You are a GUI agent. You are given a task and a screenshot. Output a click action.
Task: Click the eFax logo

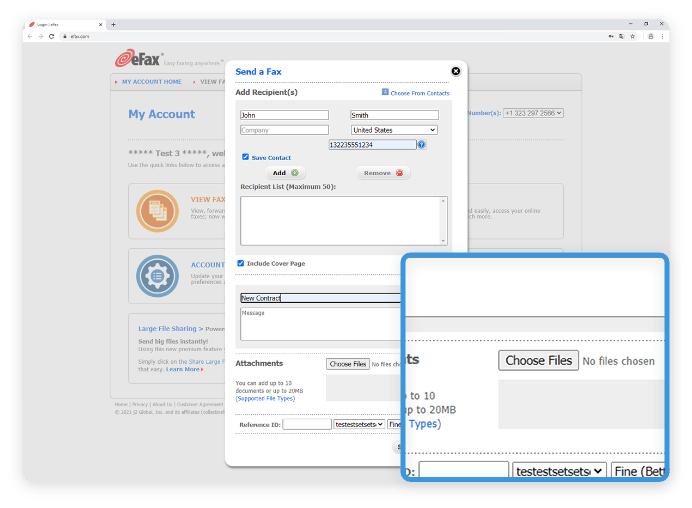(137, 60)
